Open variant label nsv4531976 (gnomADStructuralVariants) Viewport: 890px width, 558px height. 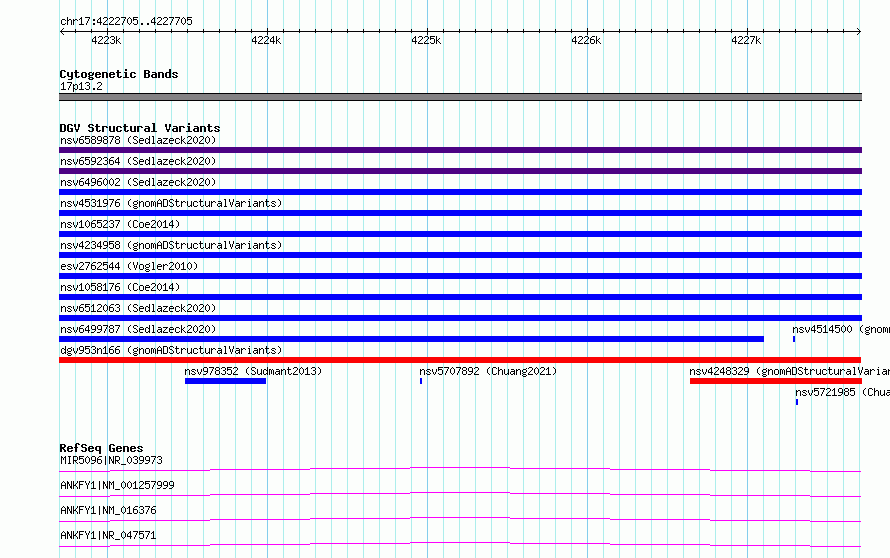[171, 203]
